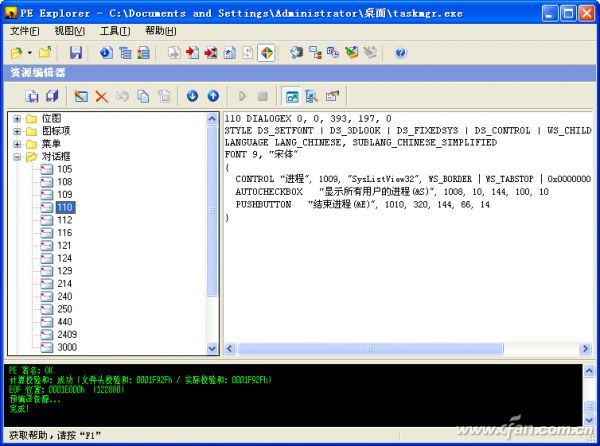This screenshot has height=446, width=600.
Task: Expand the 位图 folder node
Action: coord(17,119)
